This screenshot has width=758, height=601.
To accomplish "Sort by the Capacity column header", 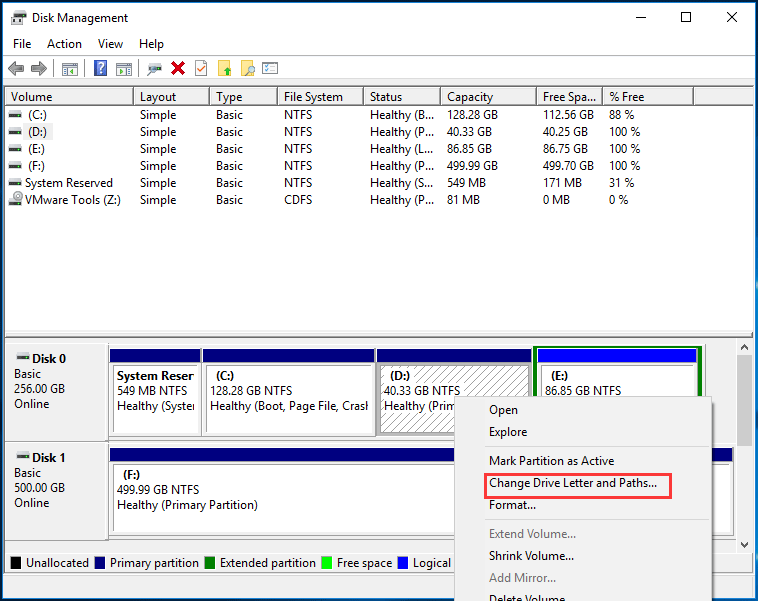I will coord(470,97).
